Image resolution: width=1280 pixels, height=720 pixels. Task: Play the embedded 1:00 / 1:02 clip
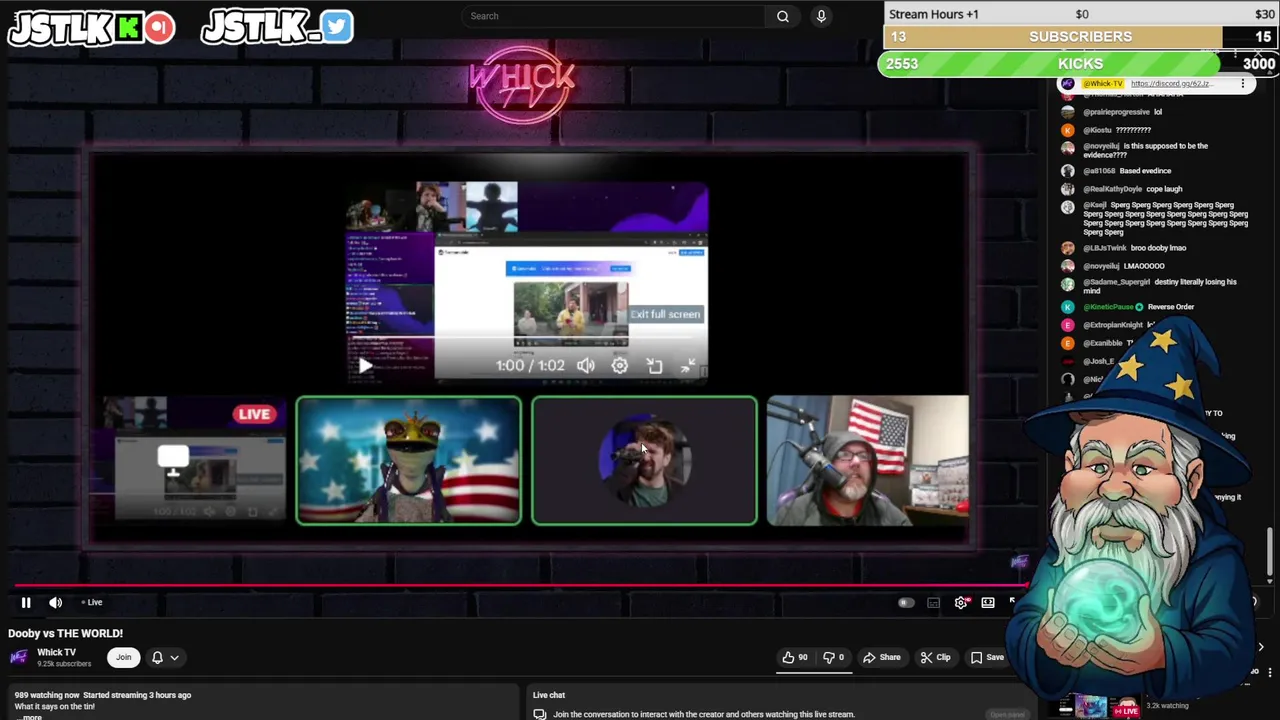point(365,366)
